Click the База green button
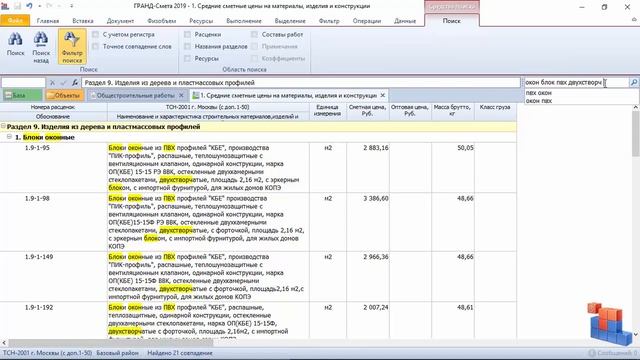The image size is (640, 360). click(22, 96)
